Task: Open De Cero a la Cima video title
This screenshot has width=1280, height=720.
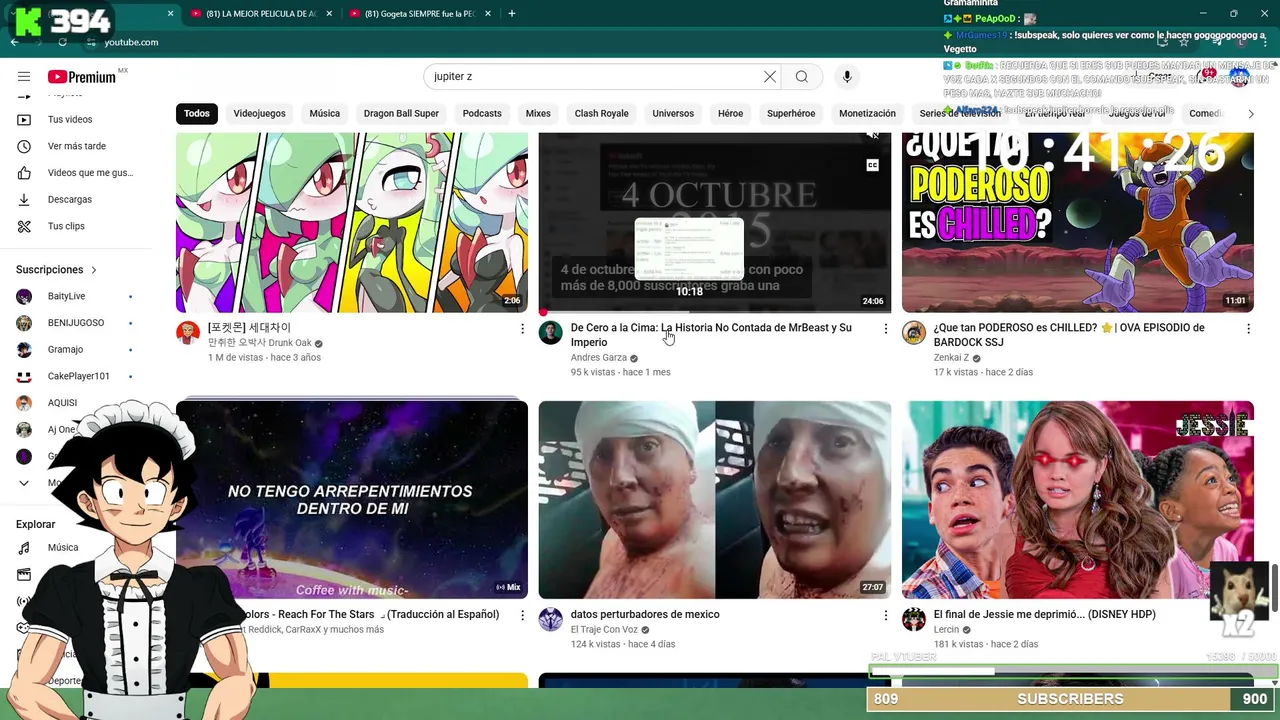Action: (x=711, y=335)
